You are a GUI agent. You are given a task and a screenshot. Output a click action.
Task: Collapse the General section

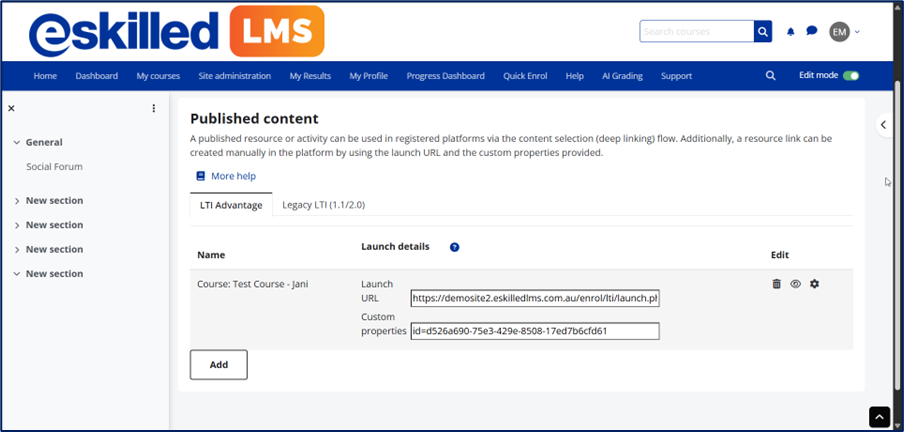[17, 143]
